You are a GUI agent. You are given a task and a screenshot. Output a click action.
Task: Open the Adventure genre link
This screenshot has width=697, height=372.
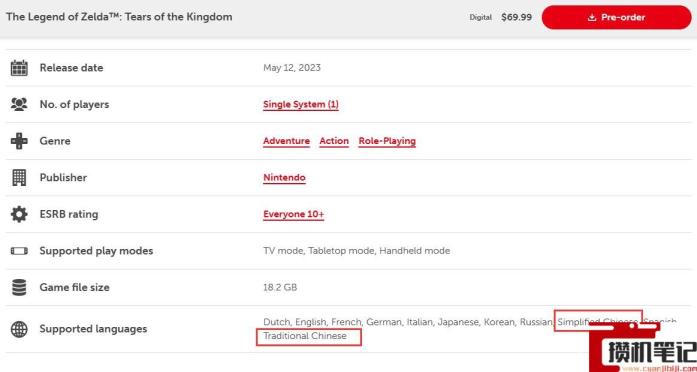click(286, 141)
